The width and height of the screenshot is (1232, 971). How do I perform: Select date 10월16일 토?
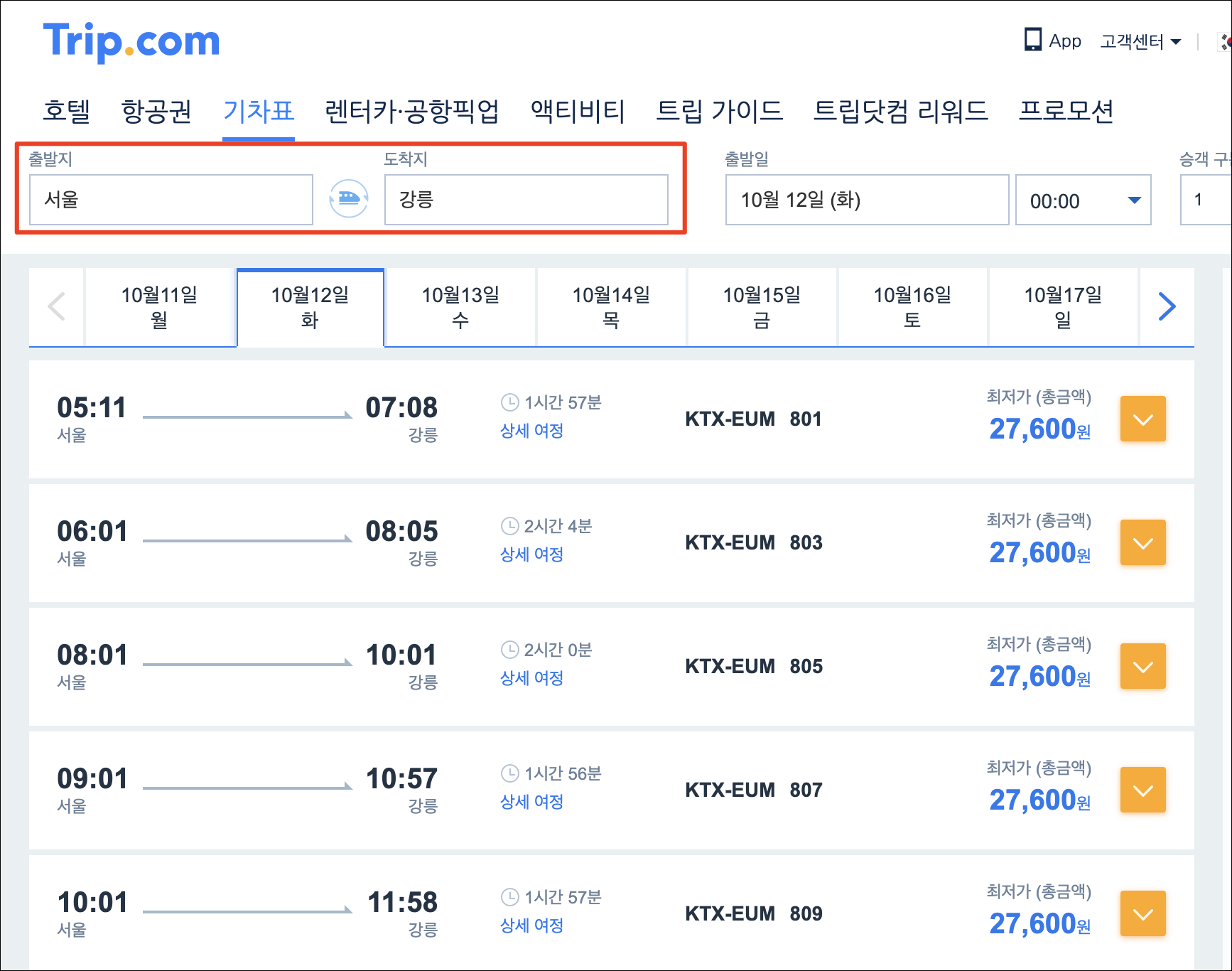pos(913,307)
